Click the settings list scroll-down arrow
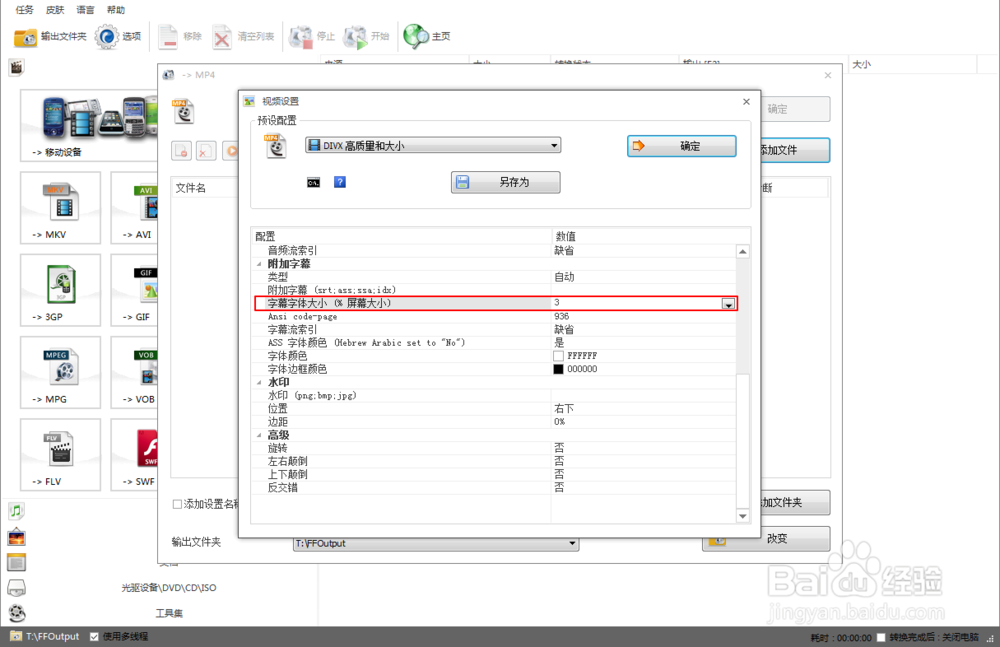1000x647 pixels. click(742, 516)
